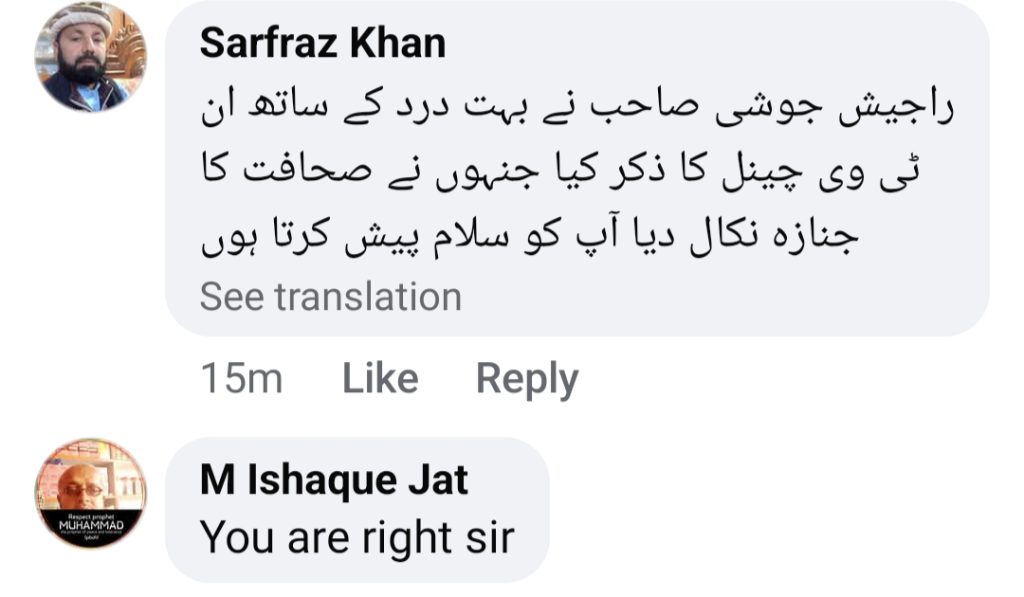The width and height of the screenshot is (1024, 597).
Task: Tap See translation under the Urdu comment
Action: point(331,296)
